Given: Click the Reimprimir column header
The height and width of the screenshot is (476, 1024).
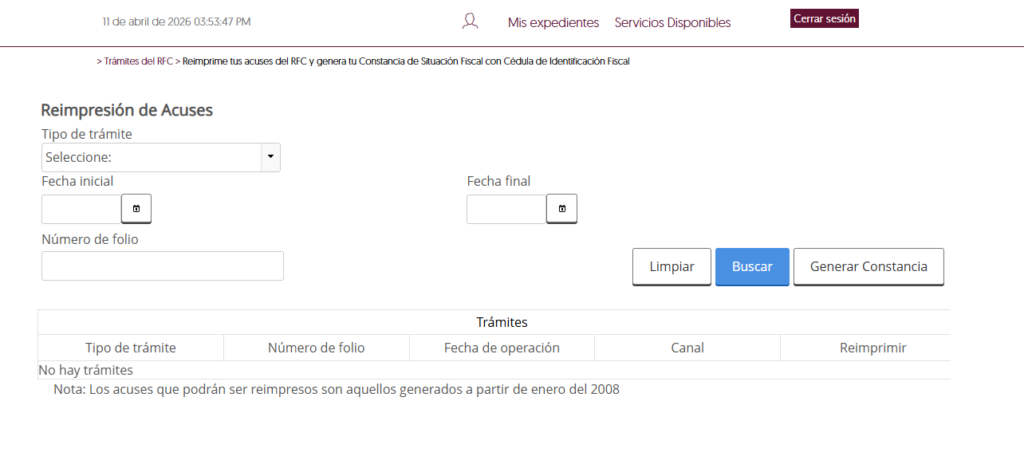Looking at the screenshot, I should tap(872, 348).
